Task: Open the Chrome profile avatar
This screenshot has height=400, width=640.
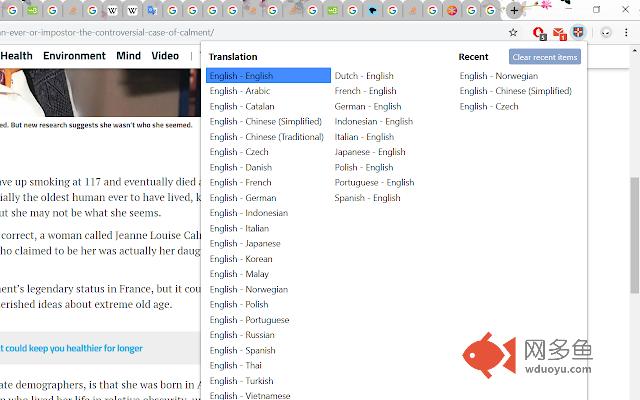Action: tap(606, 32)
